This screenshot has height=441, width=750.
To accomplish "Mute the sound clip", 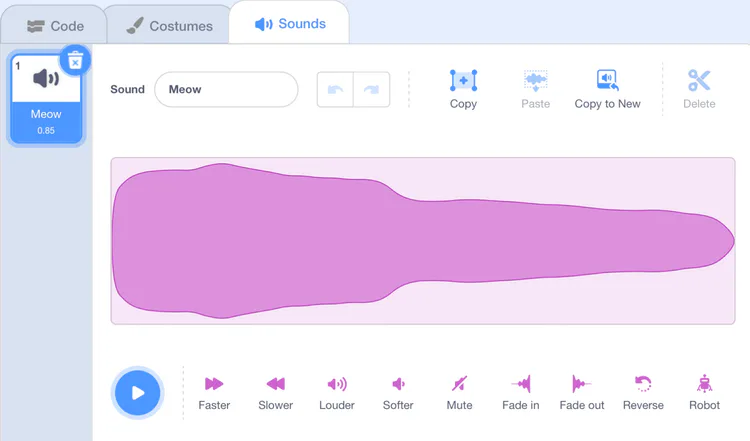I will (x=459, y=391).
